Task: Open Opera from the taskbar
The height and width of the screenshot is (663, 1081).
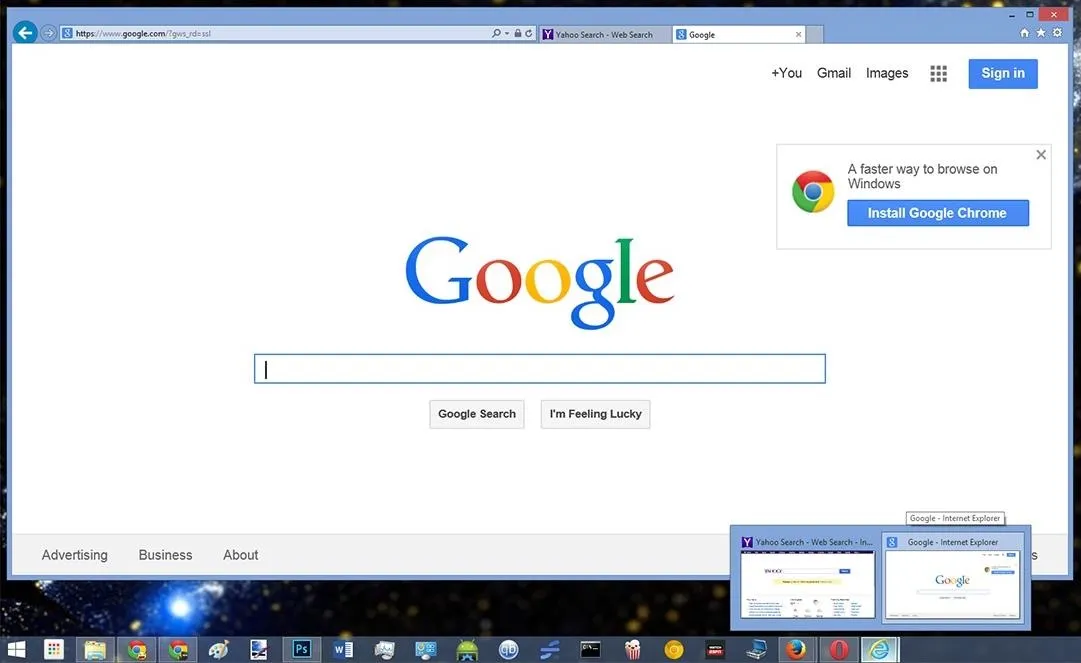Action: click(x=838, y=649)
